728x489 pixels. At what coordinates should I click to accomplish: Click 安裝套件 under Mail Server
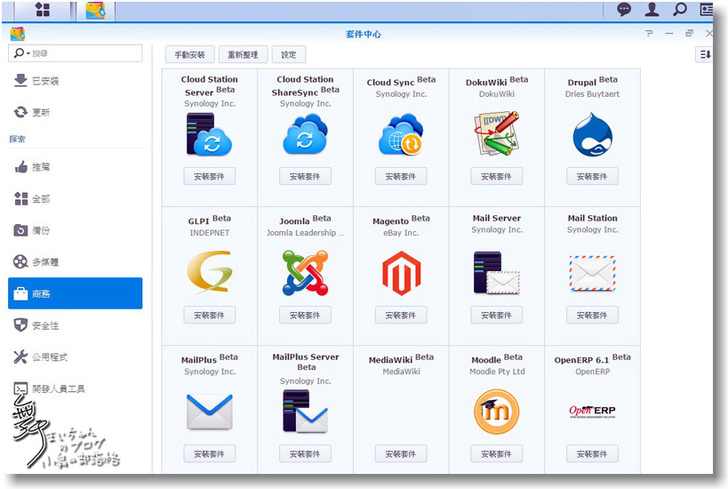pyautogui.click(x=497, y=315)
